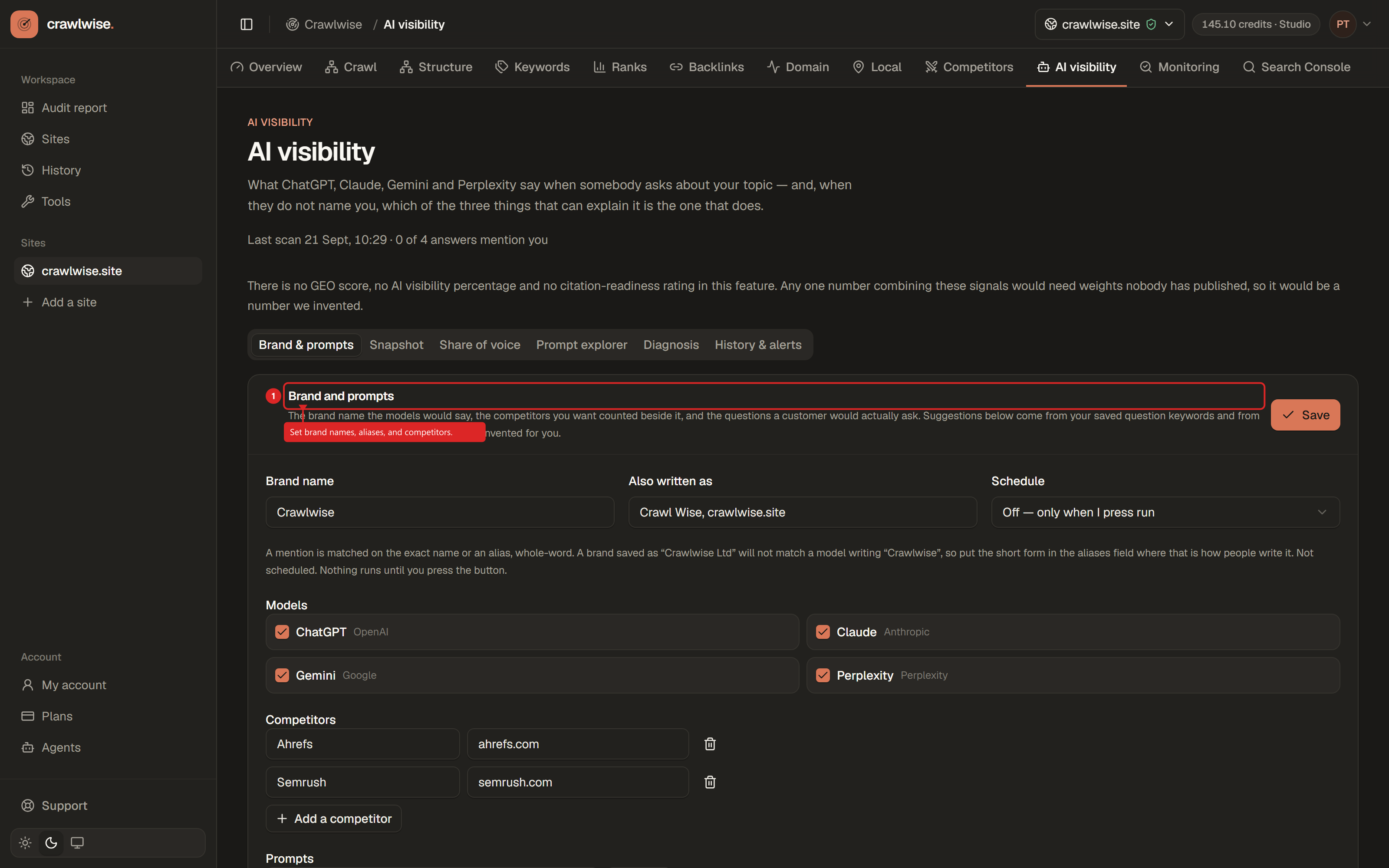Toggle the Gemini model checkbox

click(282, 675)
